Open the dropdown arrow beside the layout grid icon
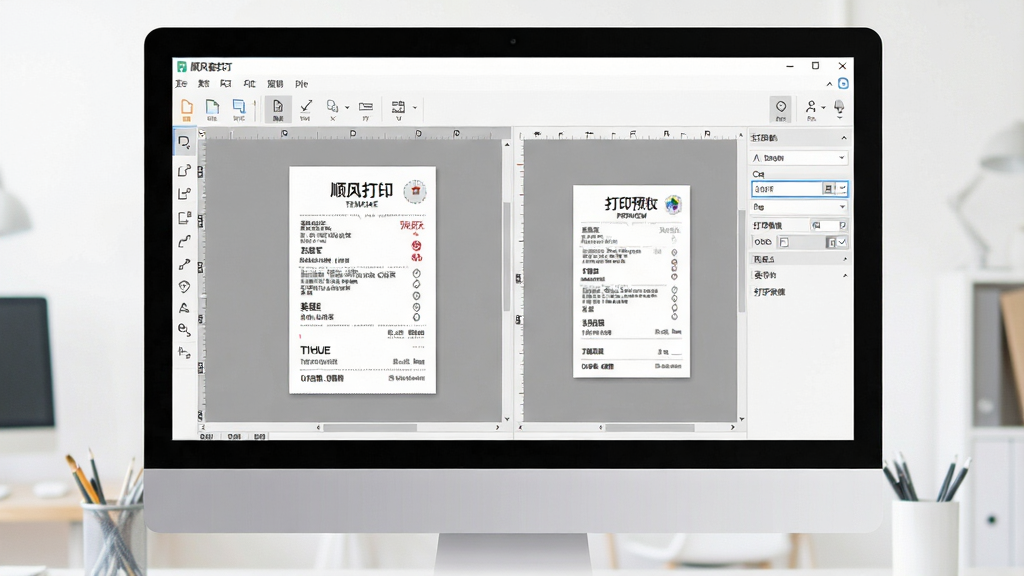 pyautogui.click(x=415, y=108)
